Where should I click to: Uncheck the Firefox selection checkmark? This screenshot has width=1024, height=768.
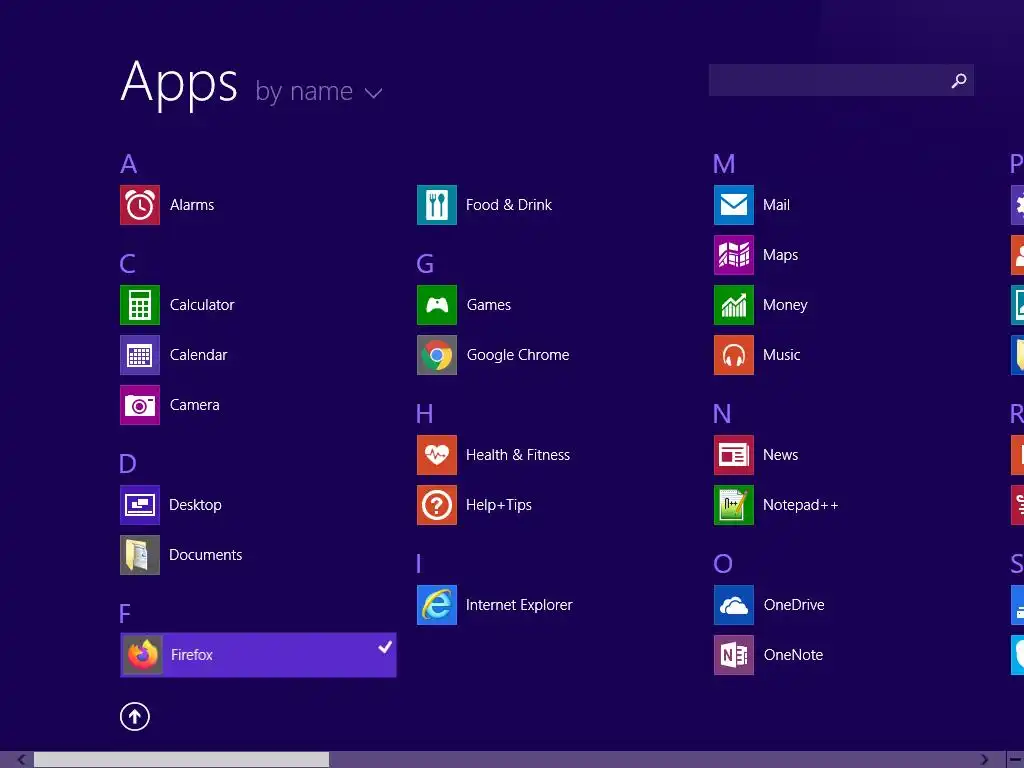tap(385, 647)
